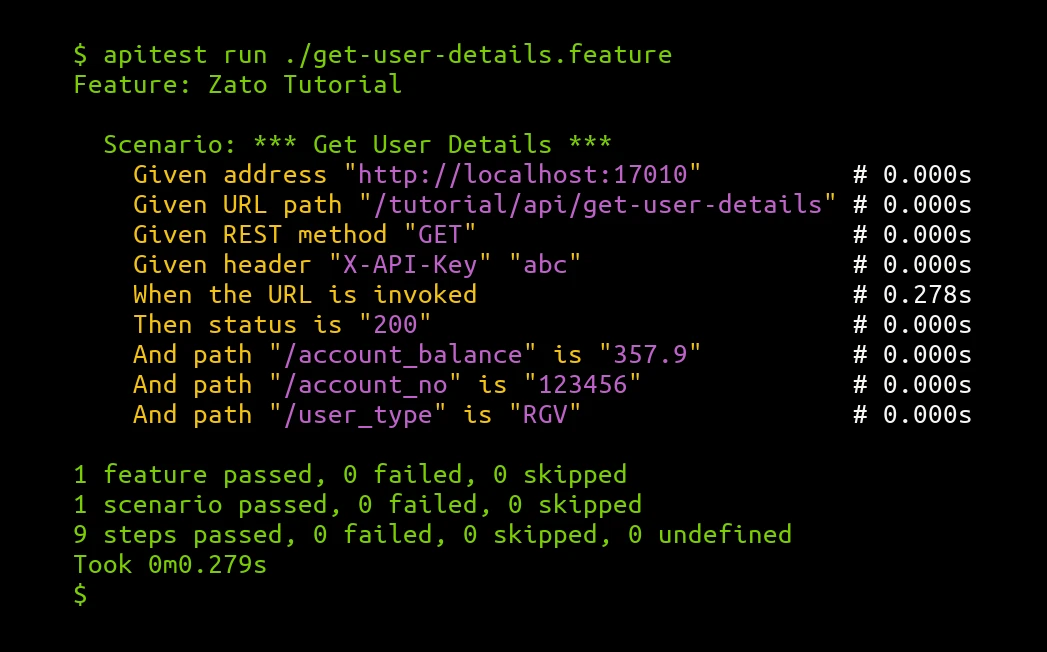Click "When the URL is invoked" step

[x=304, y=295]
